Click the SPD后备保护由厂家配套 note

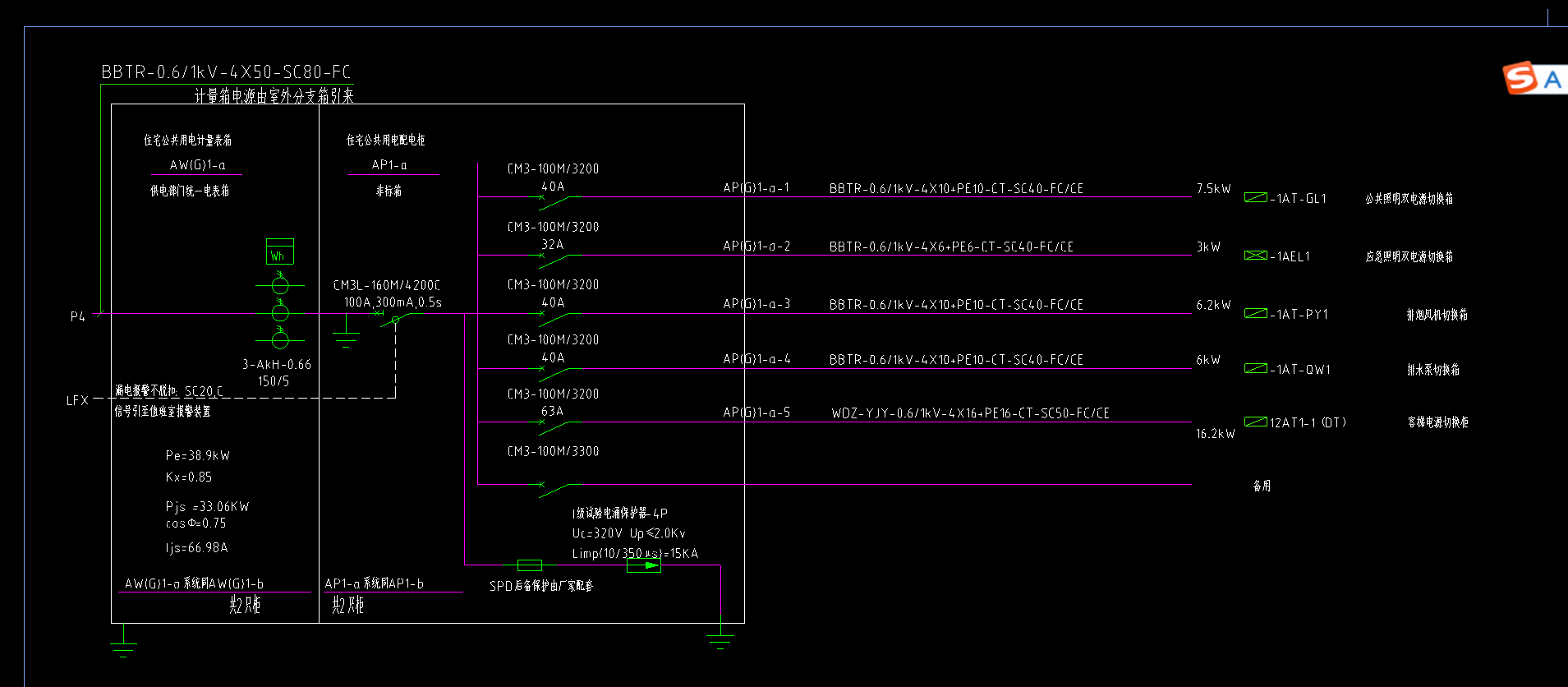click(541, 586)
